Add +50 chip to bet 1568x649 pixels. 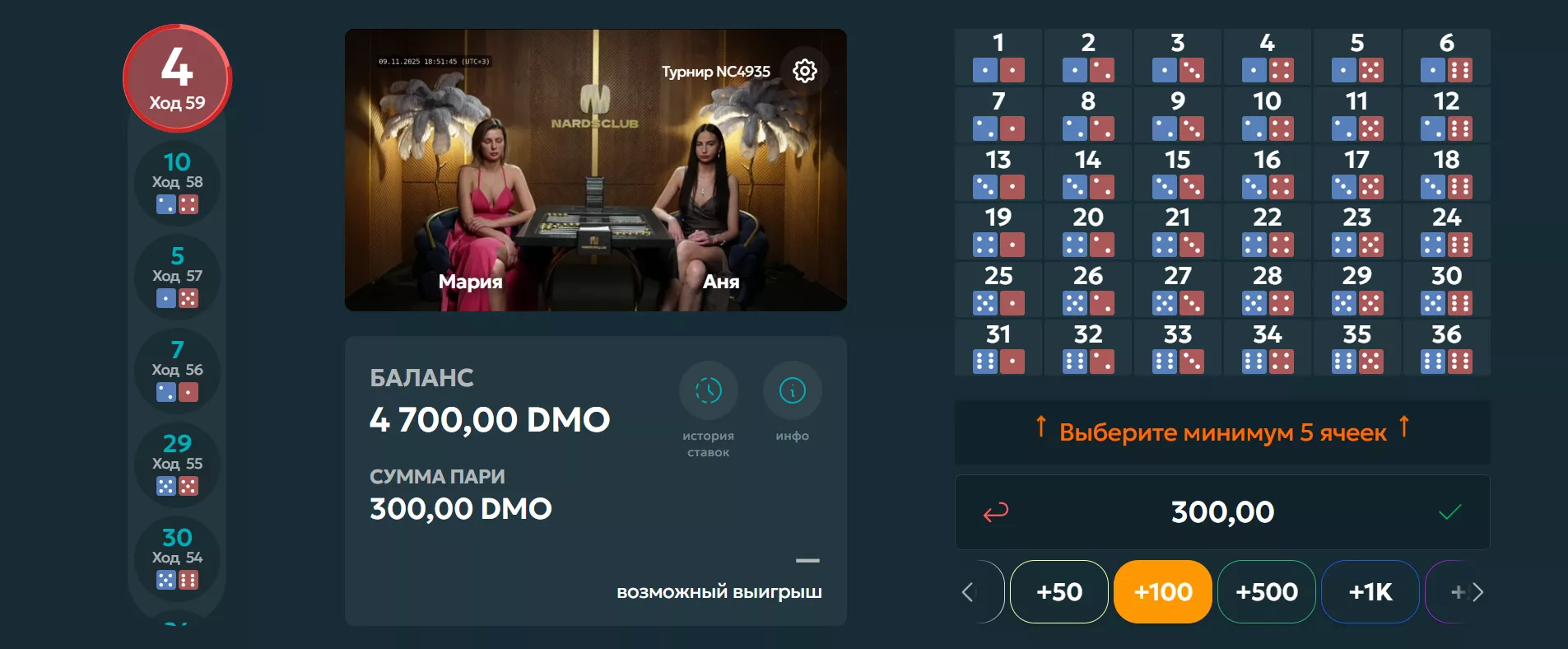pos(1059,592)
